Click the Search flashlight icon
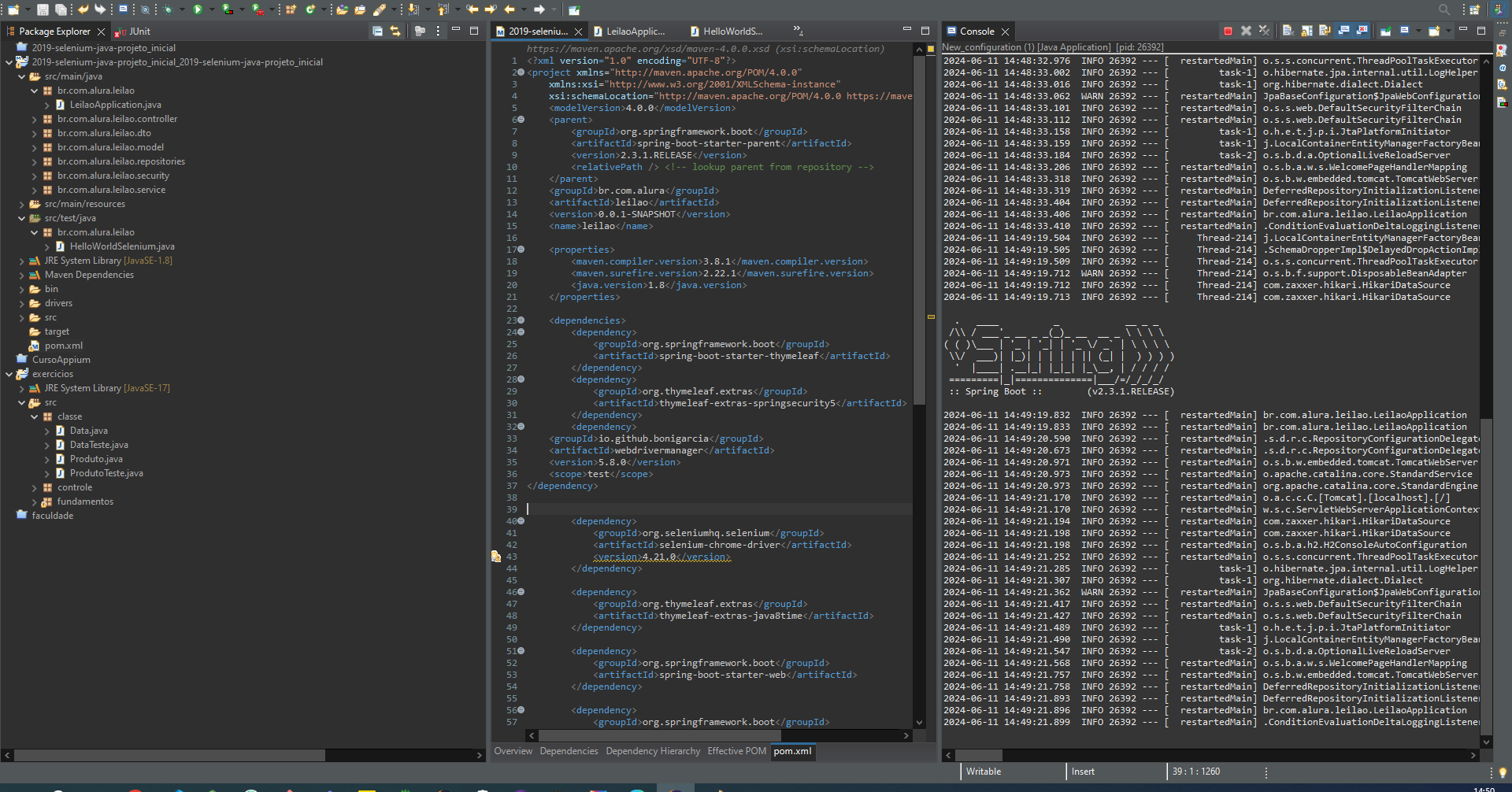This screenshot has width=1512, height=792. click(x=380, y=9)
